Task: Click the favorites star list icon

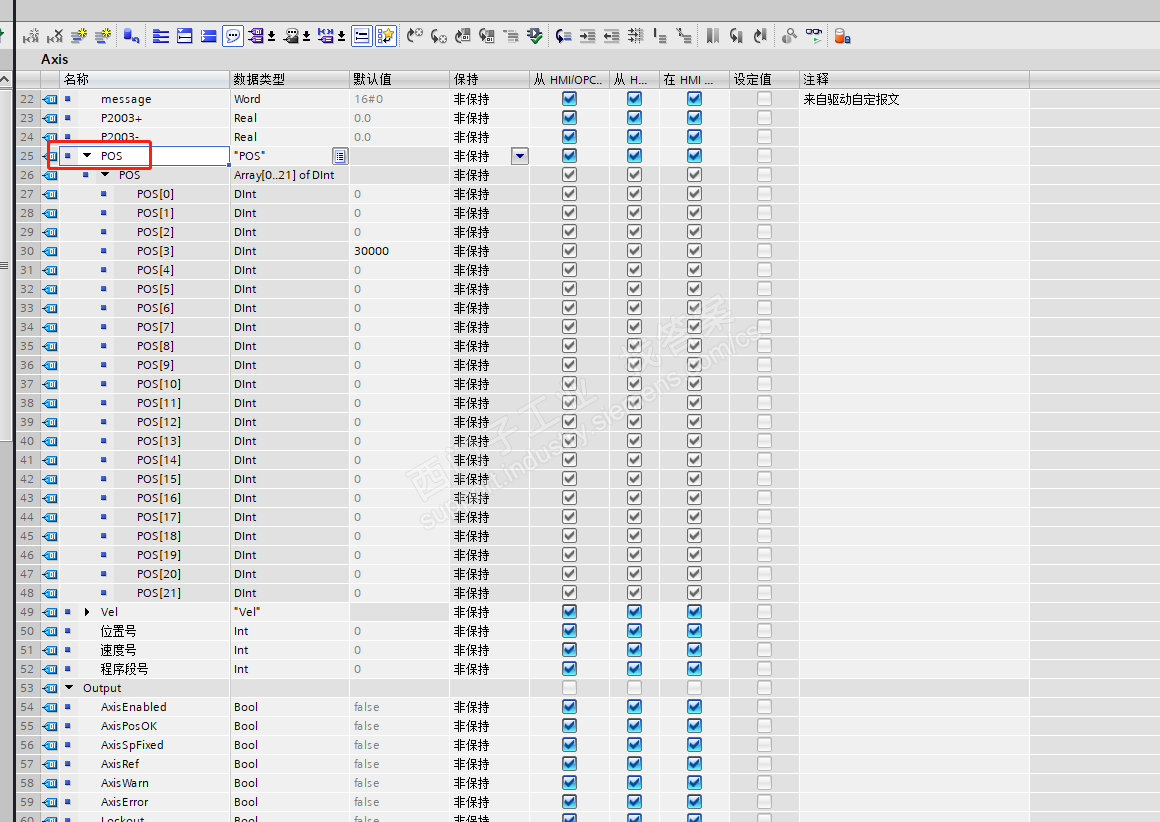Action: coord(385,36)
